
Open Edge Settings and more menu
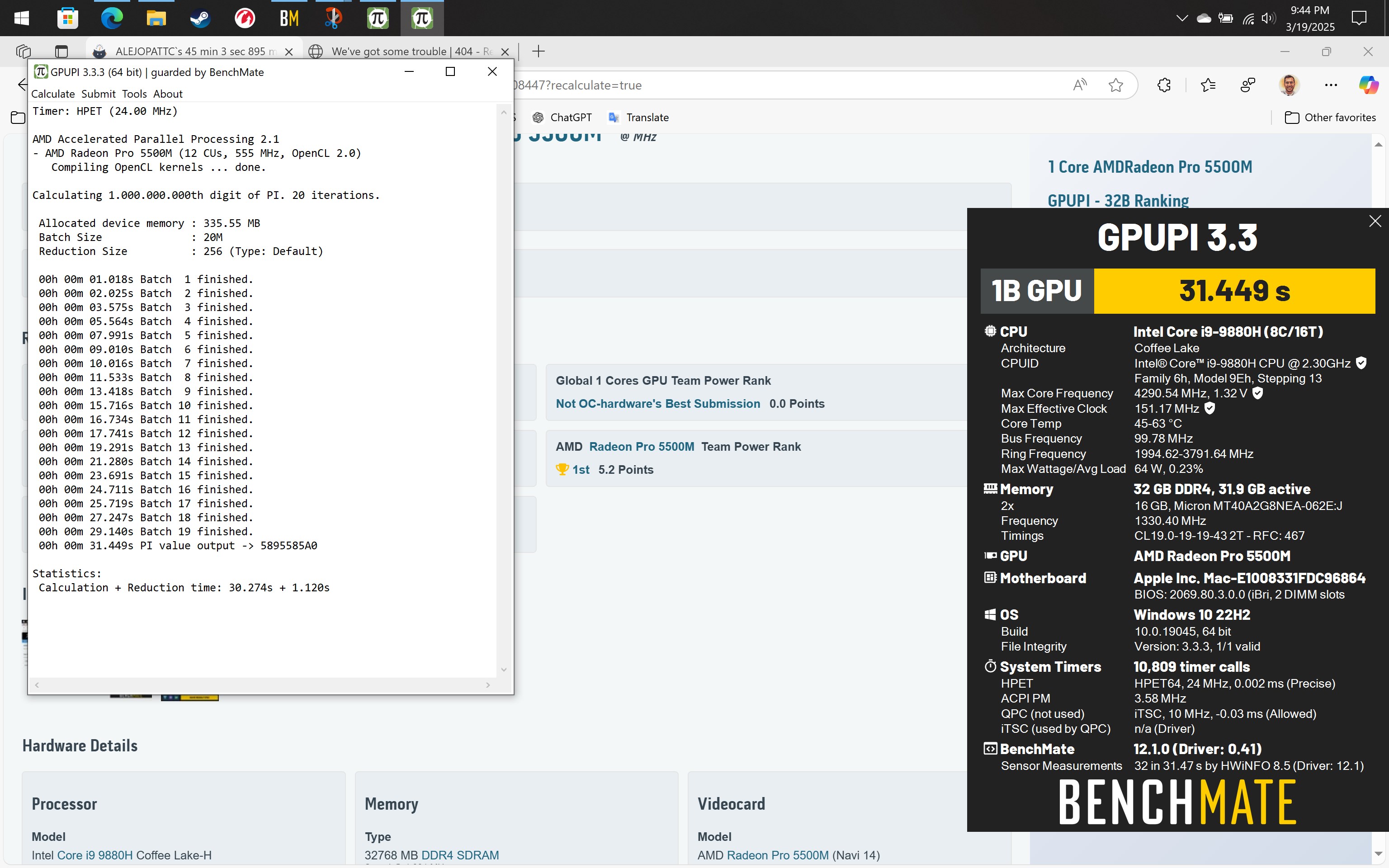point(1331,85)
